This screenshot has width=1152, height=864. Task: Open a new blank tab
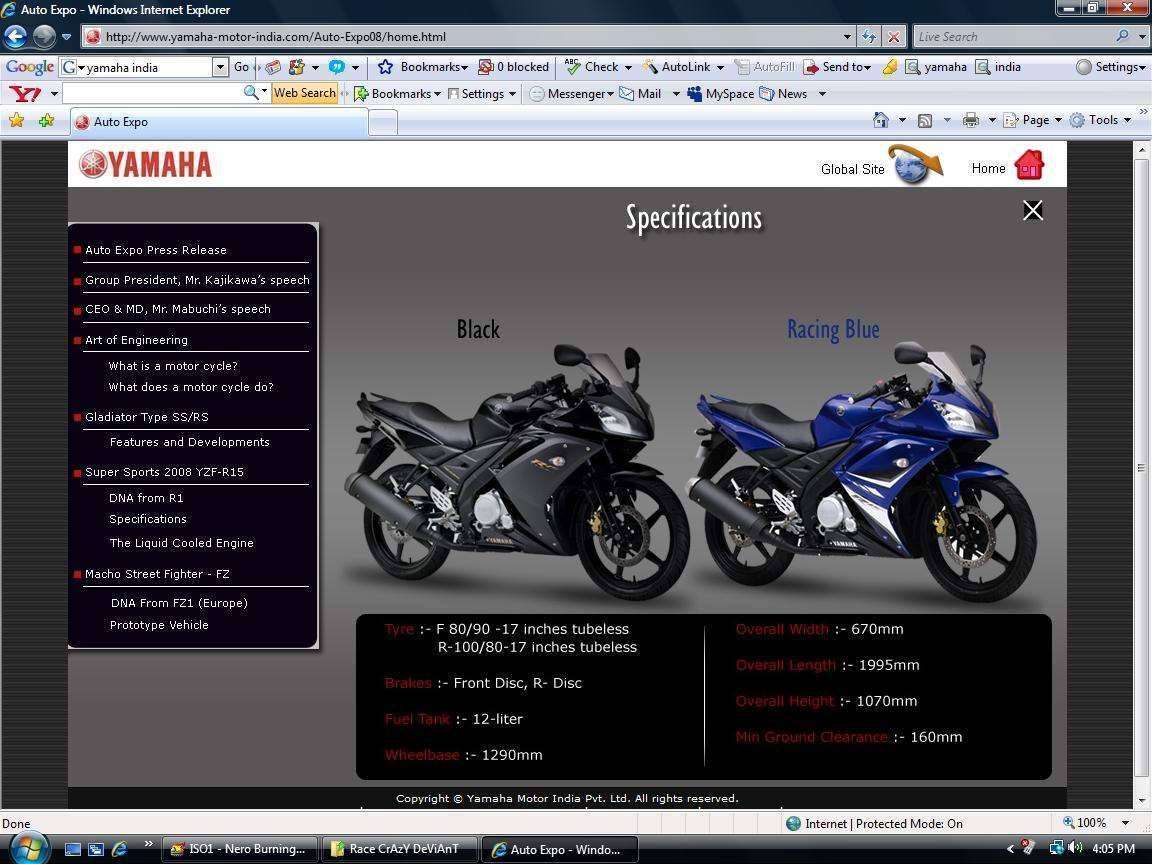tap(383, 122)
